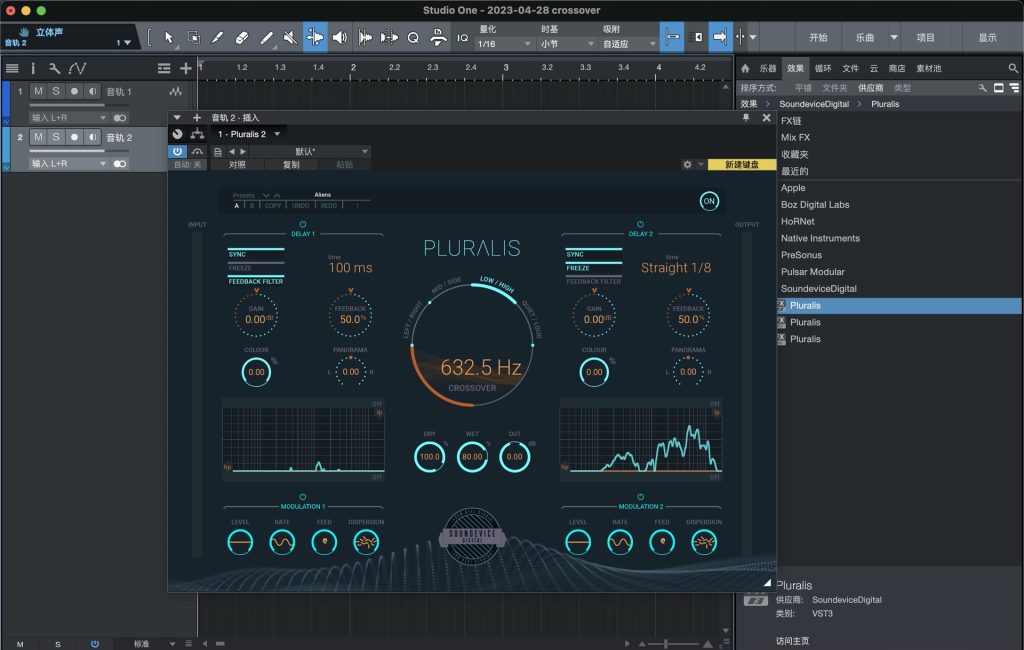Add an insert with plus in plugin header
The height and width of the screenshot is (650, 1024).
pos(197,118)
